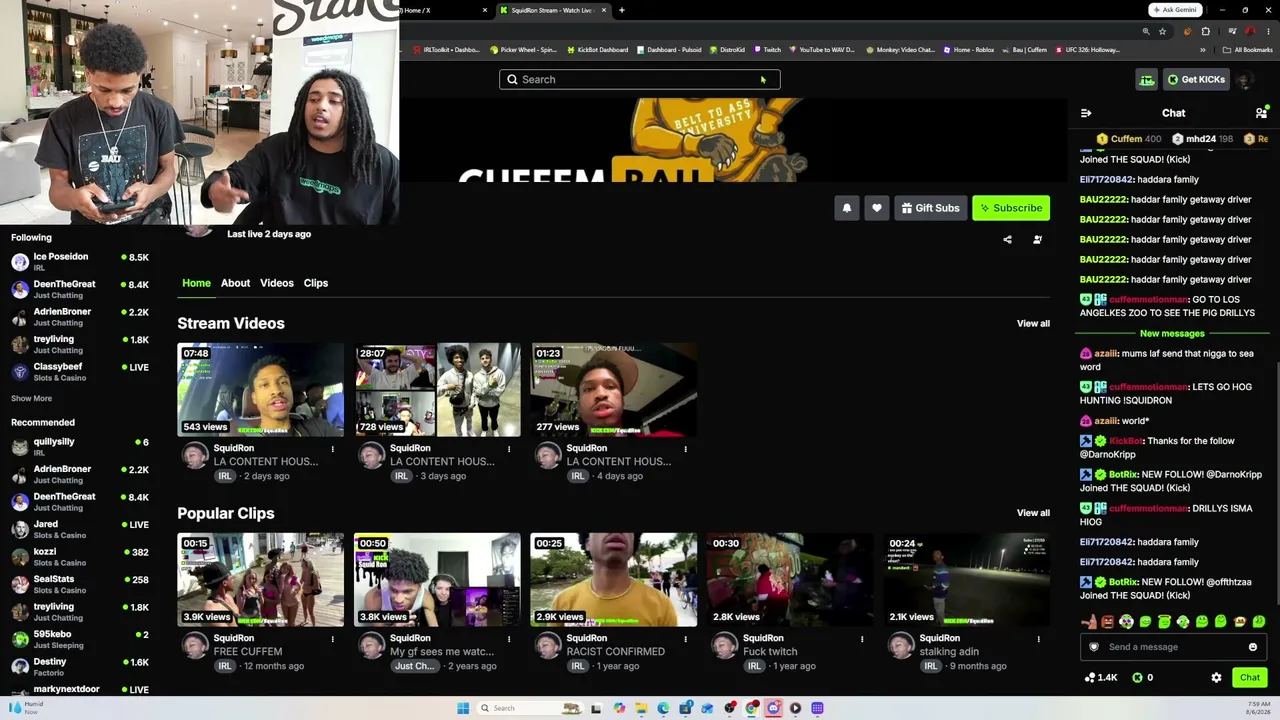This screenshot has height=720, width=1280.
Task: Click the heart follow icon
Action: (877, 208)
